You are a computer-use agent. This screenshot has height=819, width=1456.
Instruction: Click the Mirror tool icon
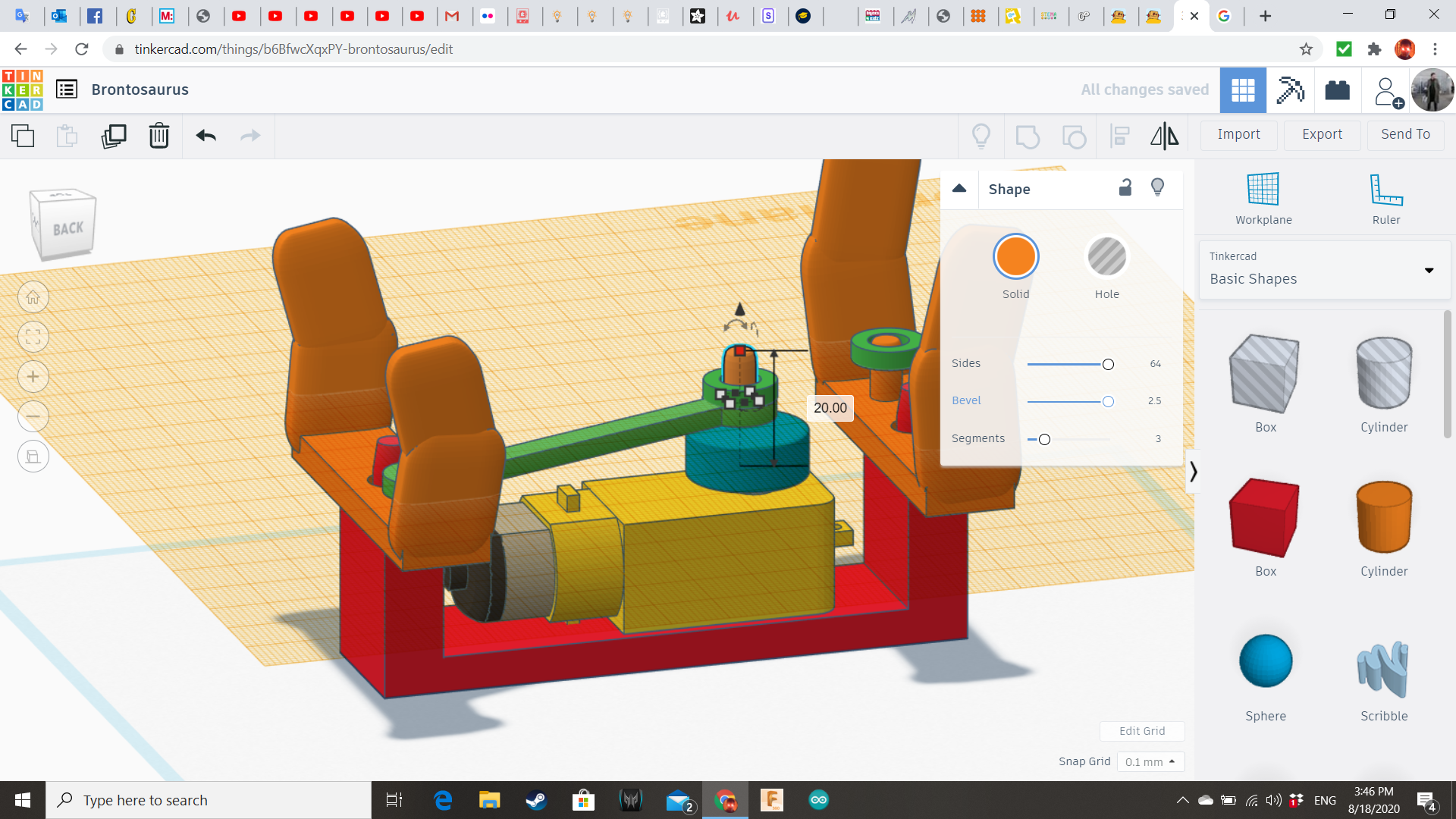1164,136
